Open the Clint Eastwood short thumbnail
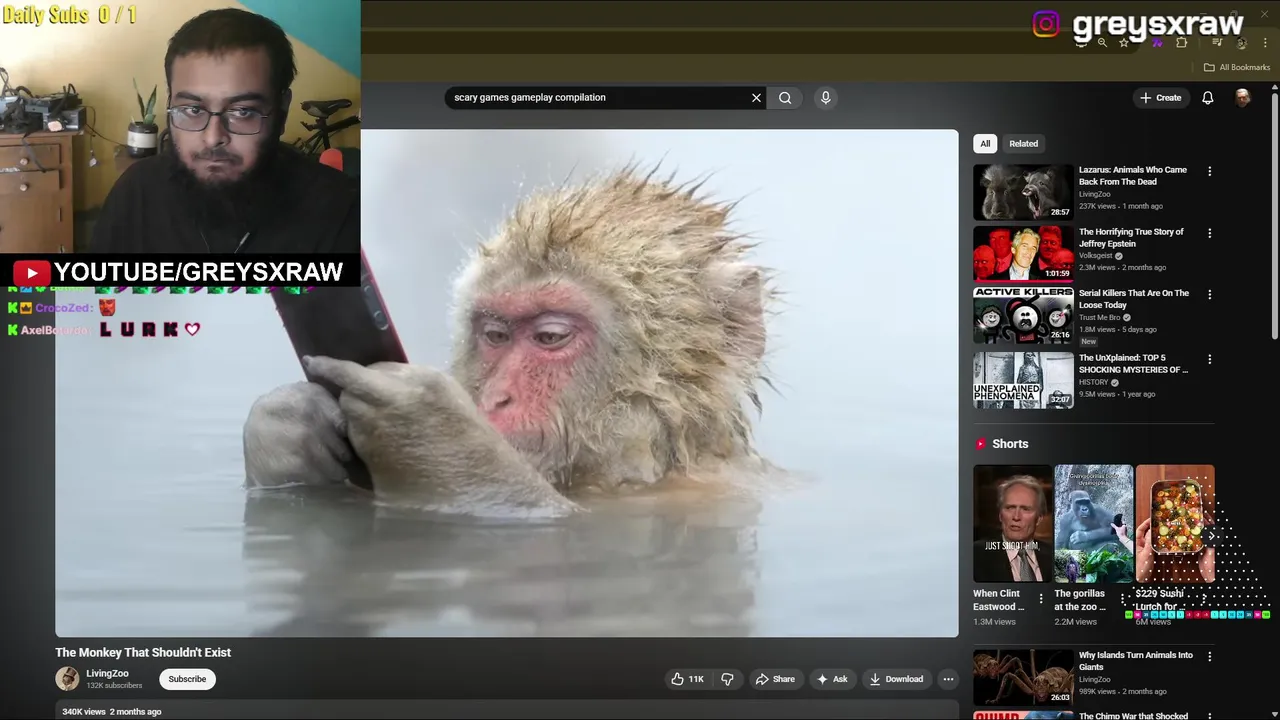The image size is (1280, 720). click(1012, 523)
